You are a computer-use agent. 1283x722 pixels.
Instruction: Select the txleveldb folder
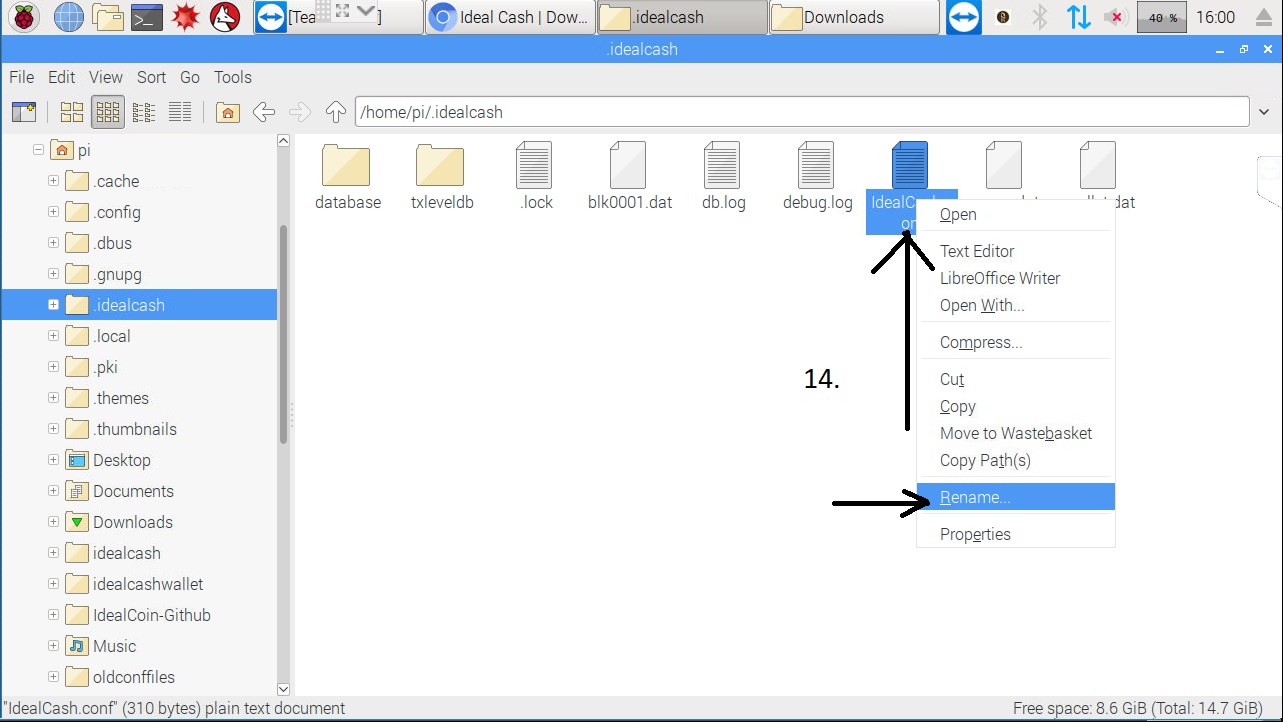[442, 178]
